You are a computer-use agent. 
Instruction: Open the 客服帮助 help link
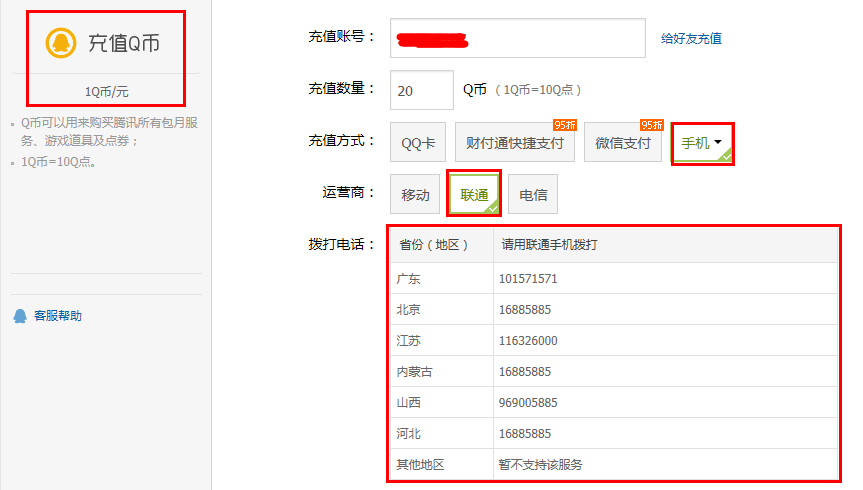(58, 316)
